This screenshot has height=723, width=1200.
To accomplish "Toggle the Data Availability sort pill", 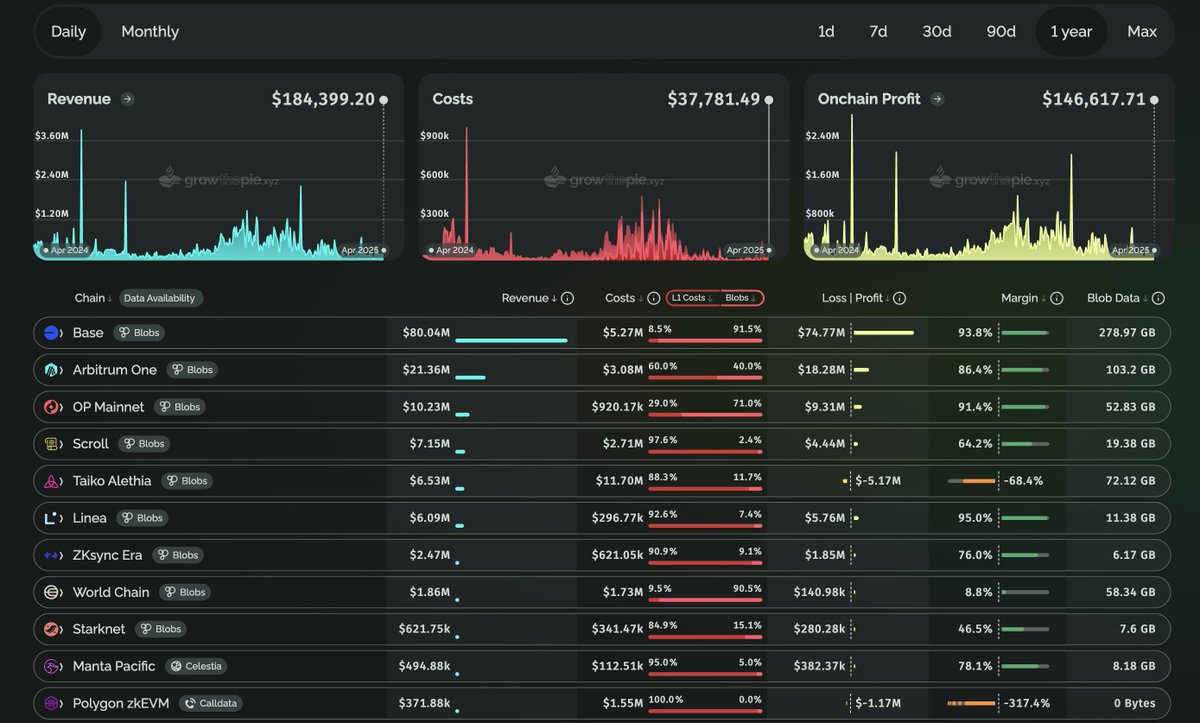I will [x=161, y=298].
